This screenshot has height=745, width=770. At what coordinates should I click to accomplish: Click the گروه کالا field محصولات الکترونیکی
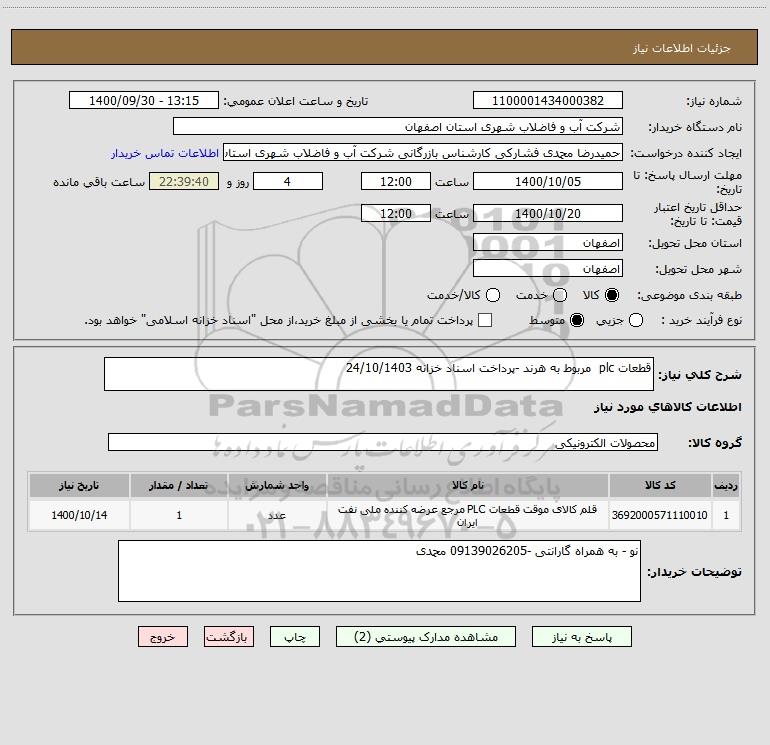(x=383, y=442)
